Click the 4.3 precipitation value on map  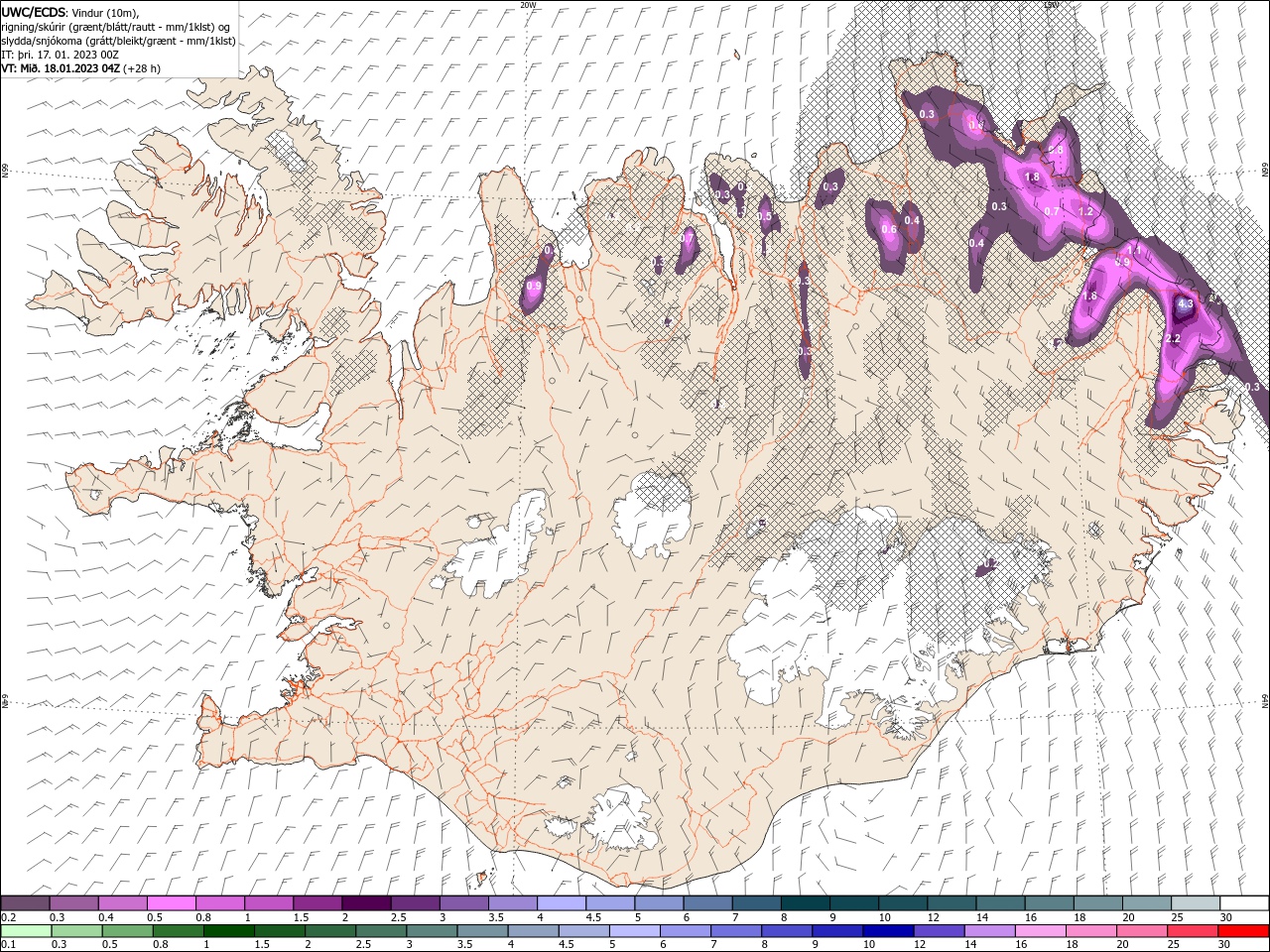click(x=1185, y=304)
